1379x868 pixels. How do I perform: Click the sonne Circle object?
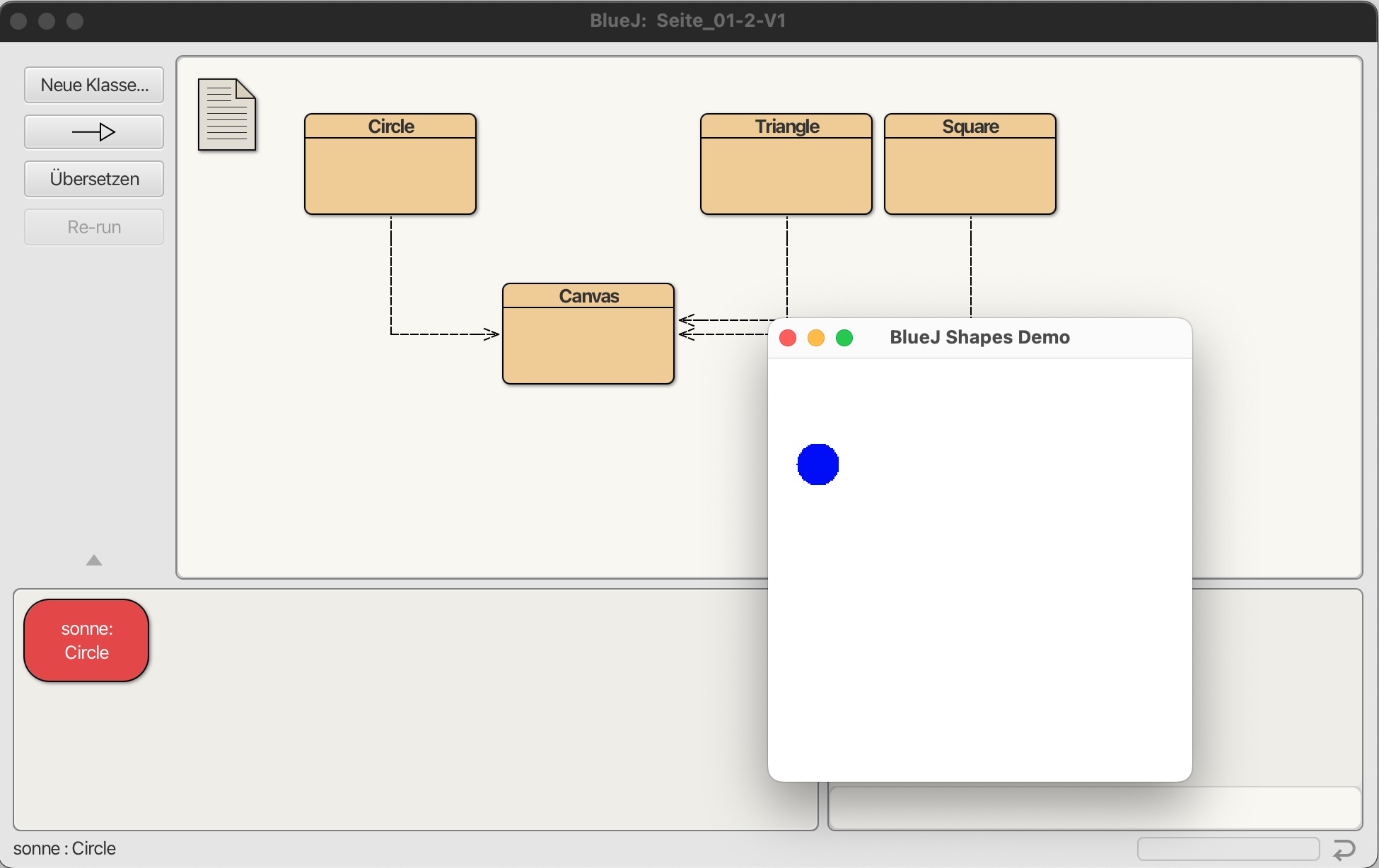(x=86, y=640)
